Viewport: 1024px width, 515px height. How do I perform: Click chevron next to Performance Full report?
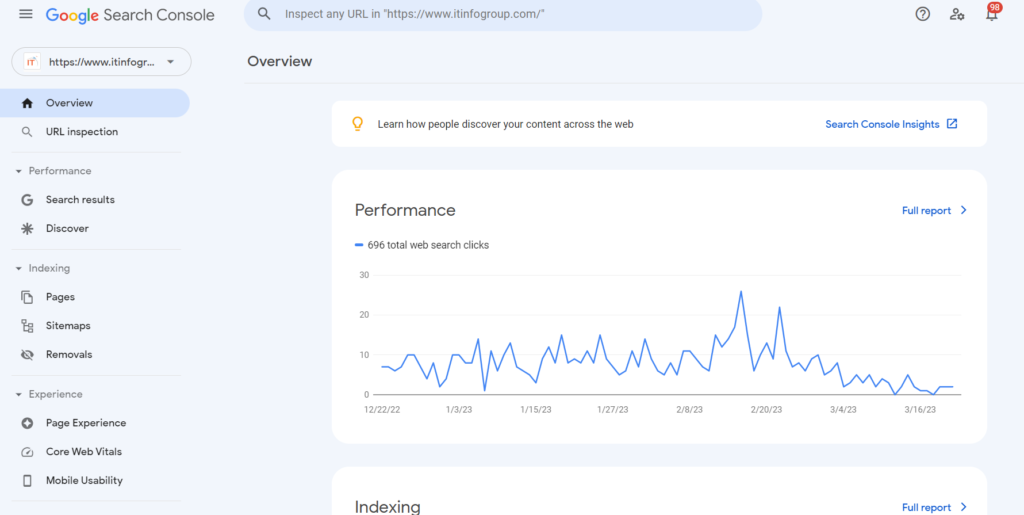tap(963, 210)
